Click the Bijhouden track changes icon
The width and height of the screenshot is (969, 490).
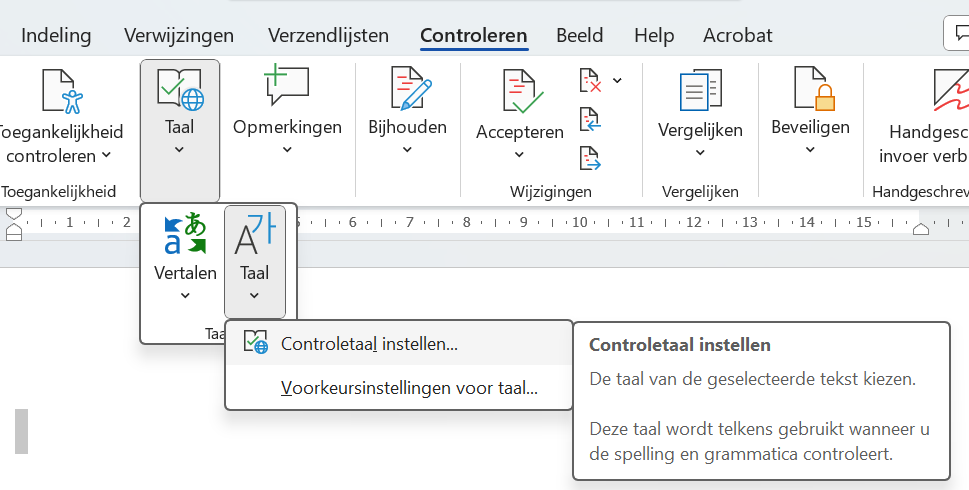pos(407,88)
